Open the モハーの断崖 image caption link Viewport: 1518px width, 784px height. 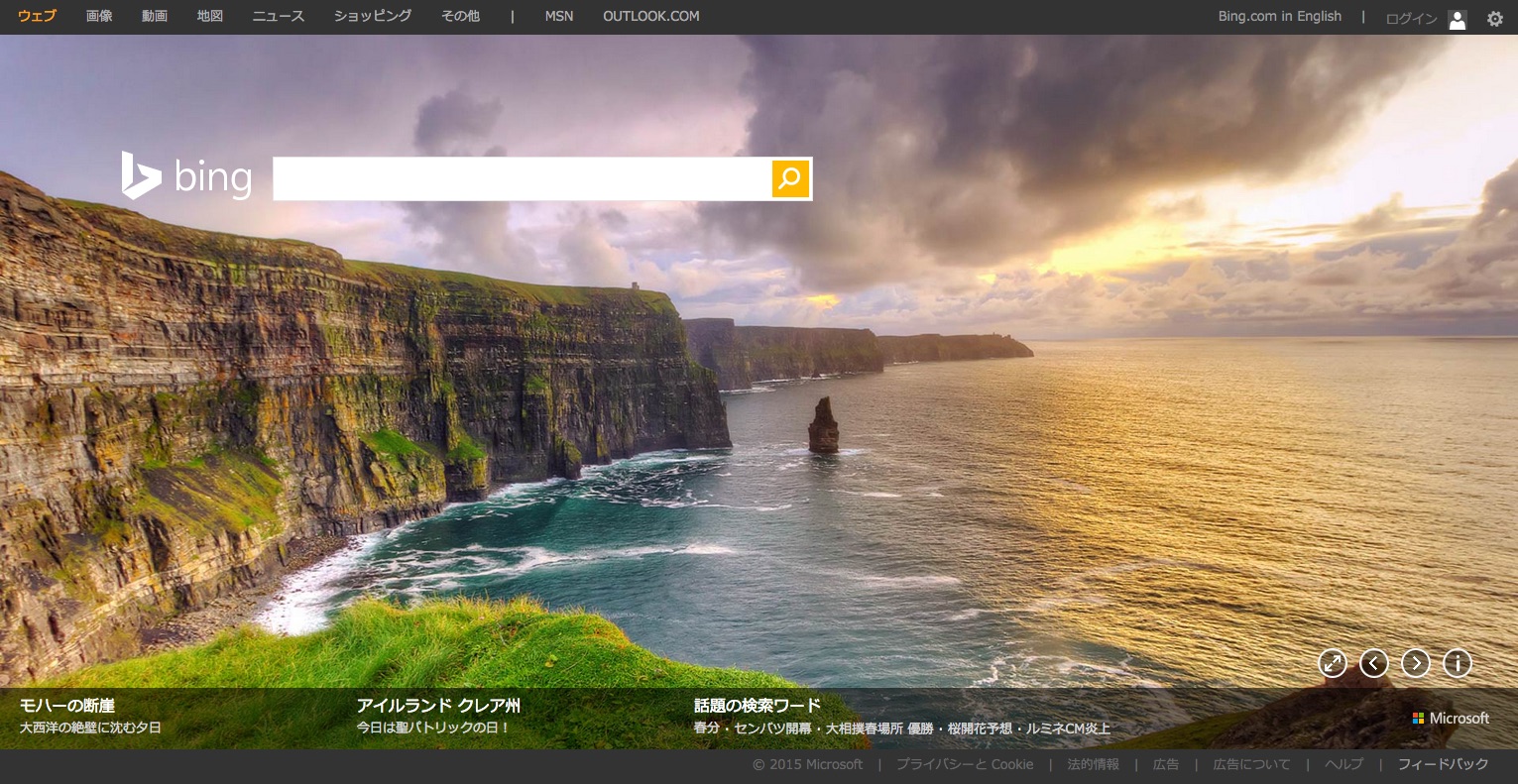coord(67,706)
